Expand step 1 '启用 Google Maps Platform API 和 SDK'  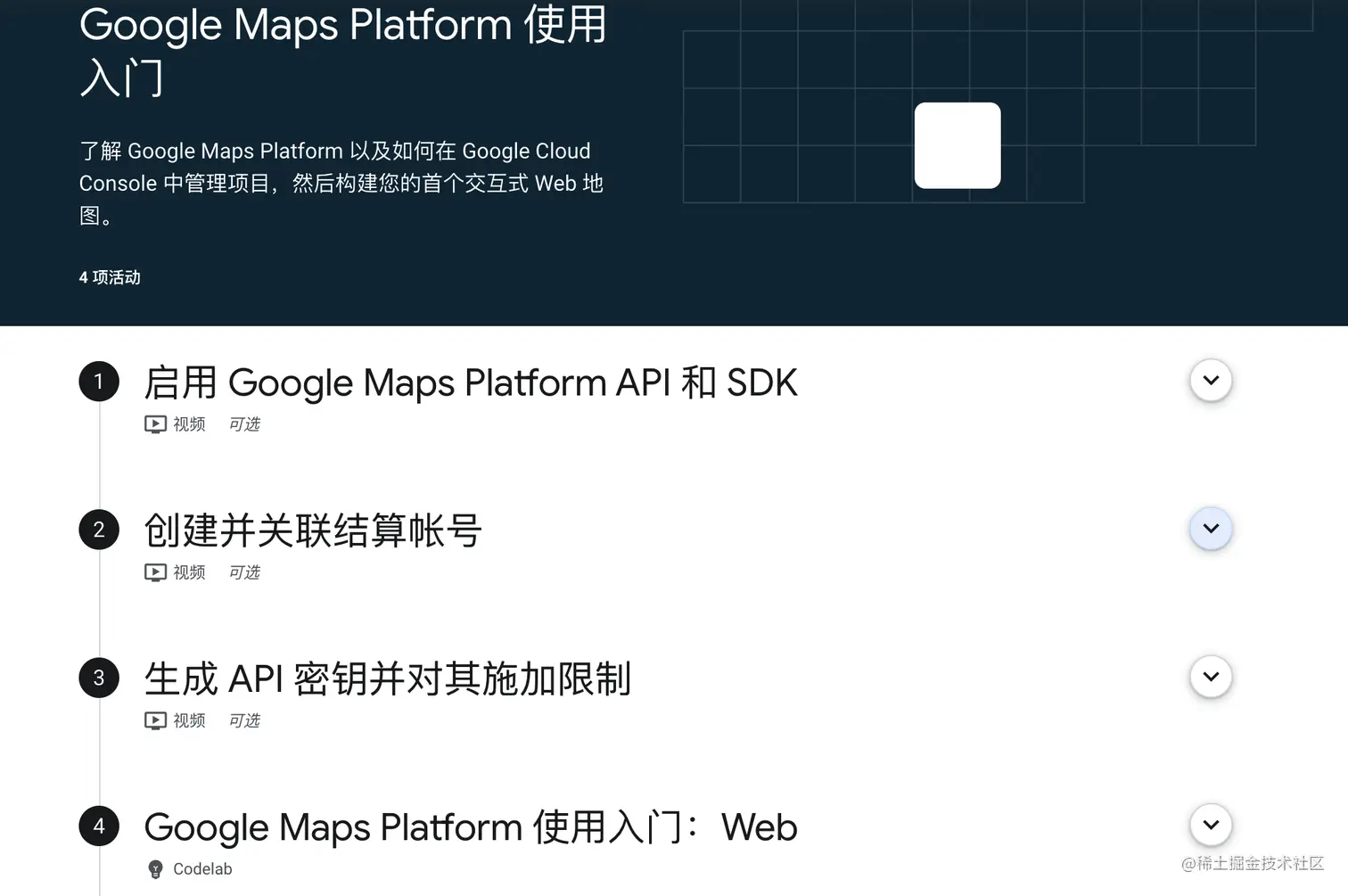click(x=1211, y=381)
